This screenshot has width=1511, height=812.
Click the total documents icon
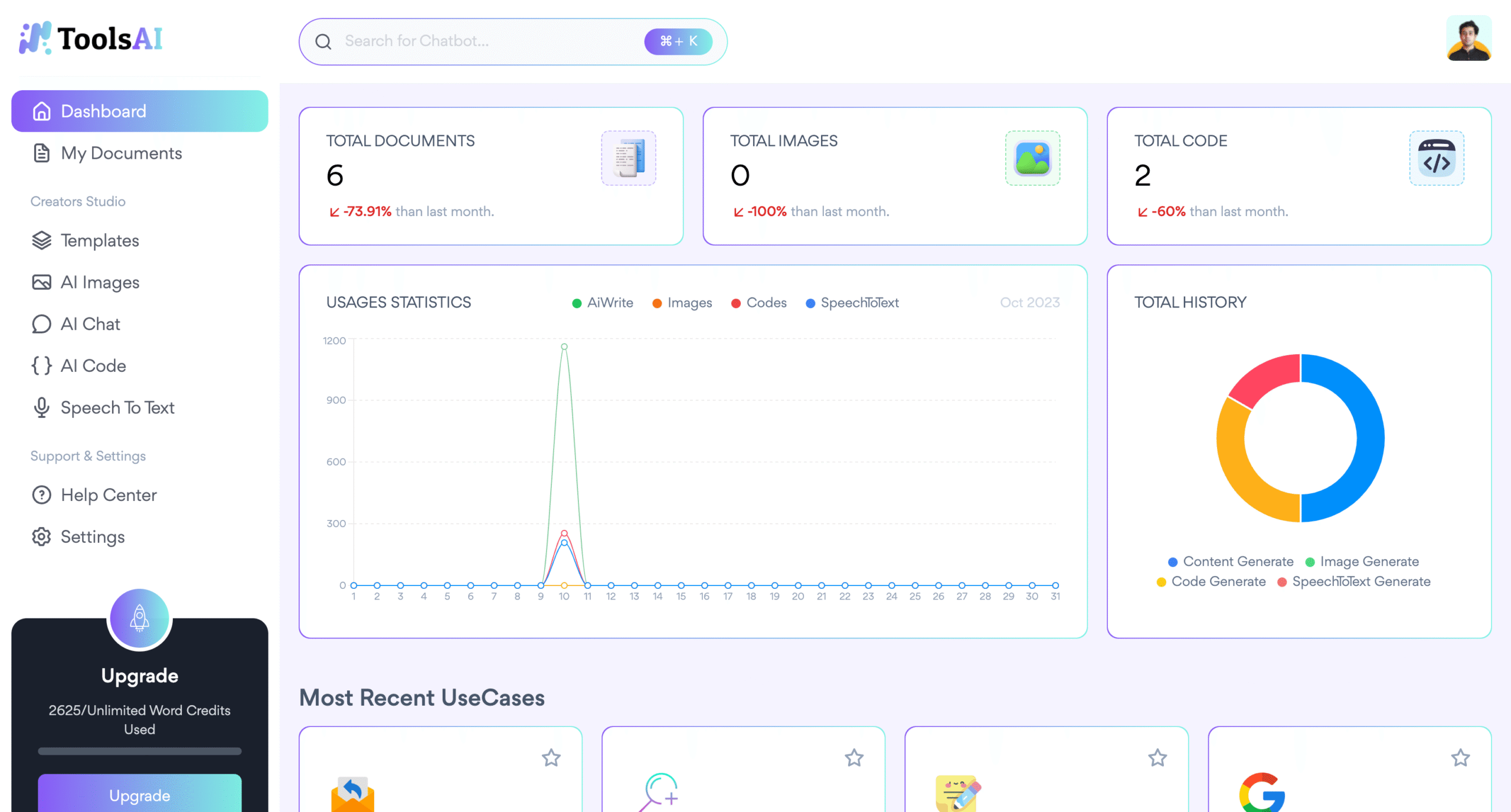(x=628, y=158)
